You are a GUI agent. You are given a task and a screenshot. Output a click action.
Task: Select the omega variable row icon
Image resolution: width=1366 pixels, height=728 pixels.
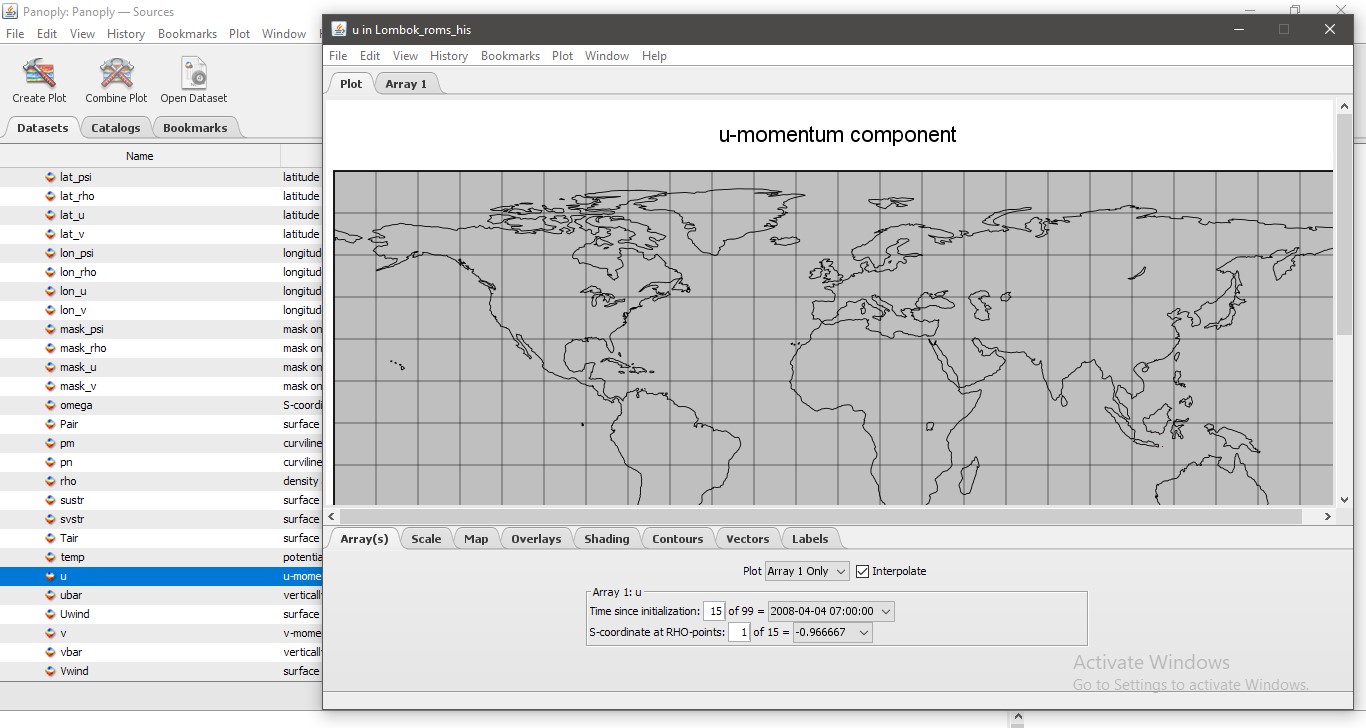tap(51, 405)
